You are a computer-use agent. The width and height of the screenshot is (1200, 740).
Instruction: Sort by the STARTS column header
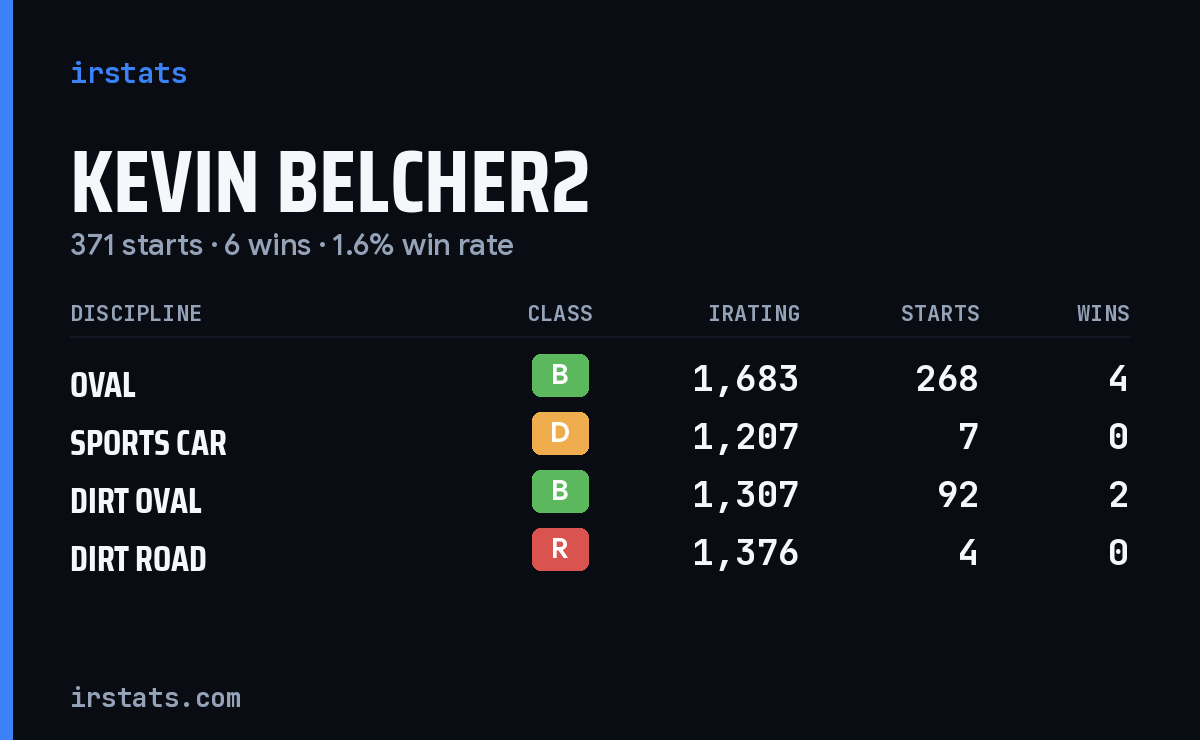[x=940, y=314]
